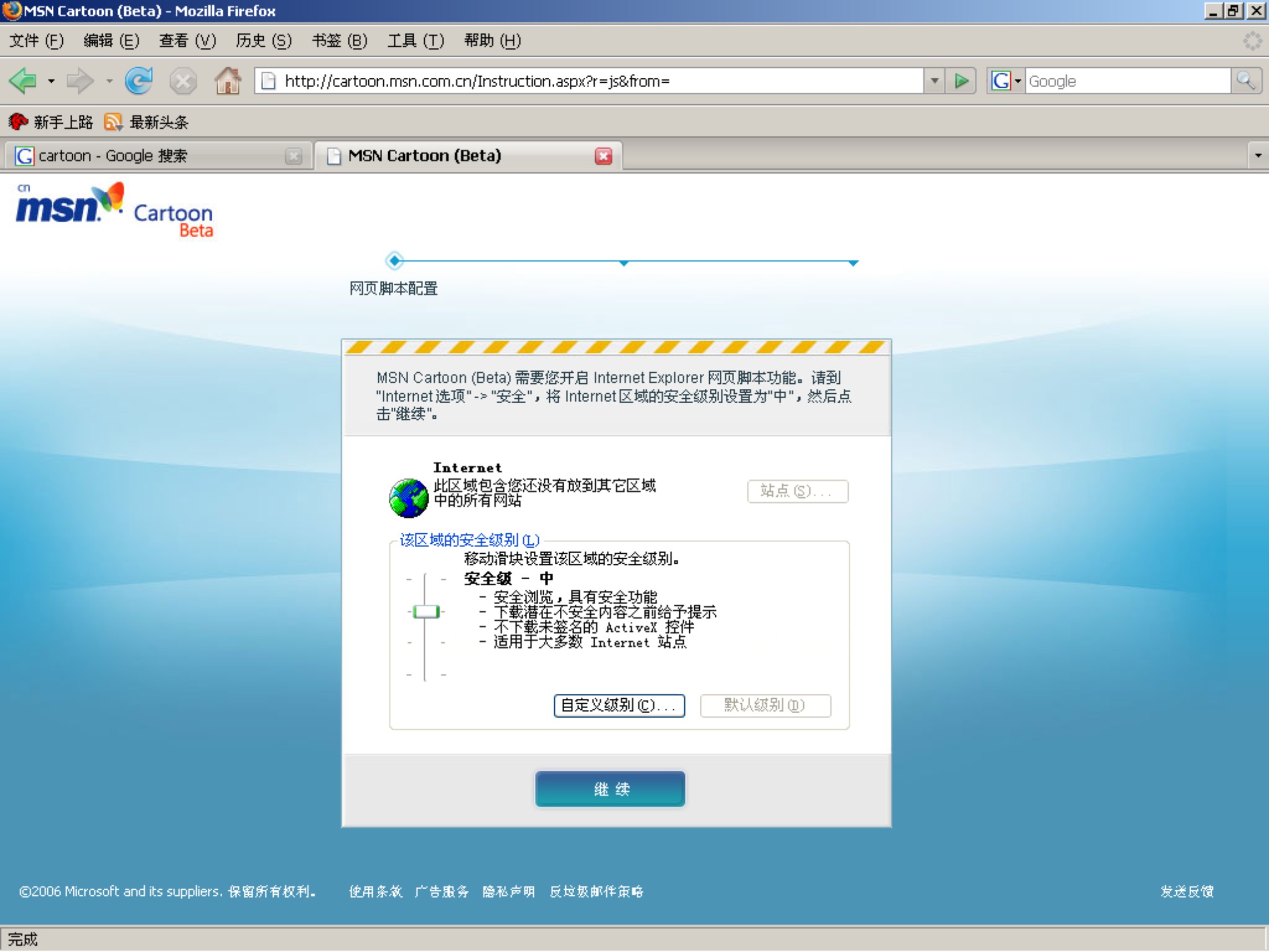The width and height of the screenshot is (1269, 952).
Task: Click in the Google search field
Action: [x=1126, y=81]
